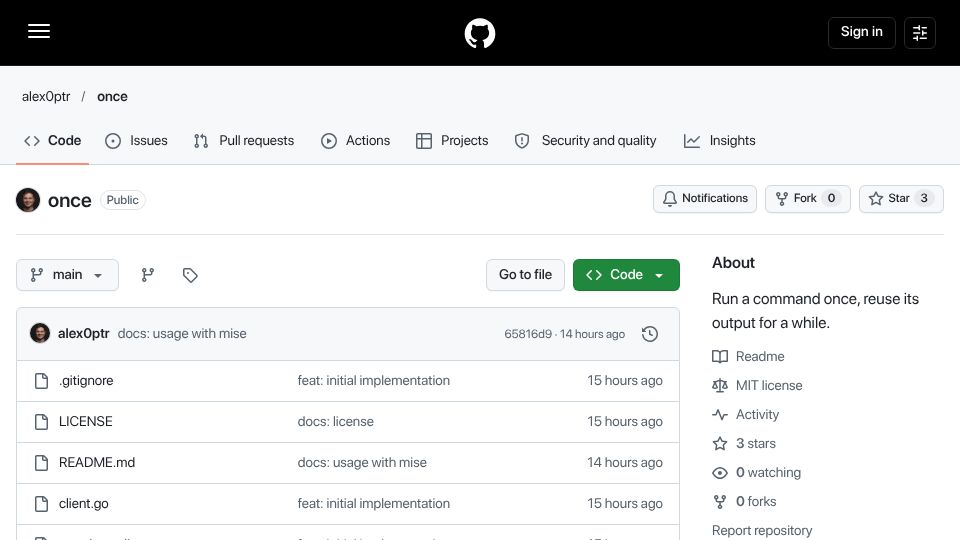Screen dimensions: 960x540
Task: Click the '15 hours ago' timestamp for LICENSE
Action: [624, 422]
